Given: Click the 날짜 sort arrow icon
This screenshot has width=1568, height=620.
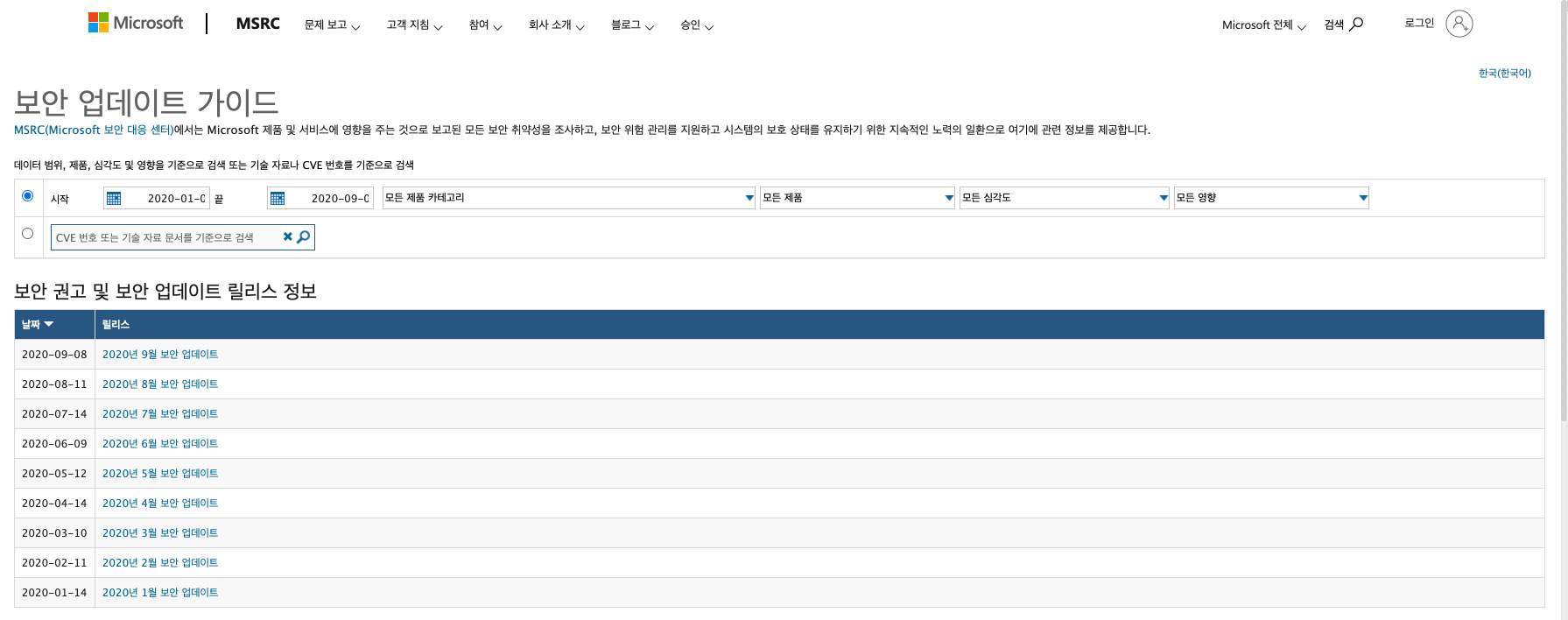Looking at the screenshot, I should click(x=49, y=324).
